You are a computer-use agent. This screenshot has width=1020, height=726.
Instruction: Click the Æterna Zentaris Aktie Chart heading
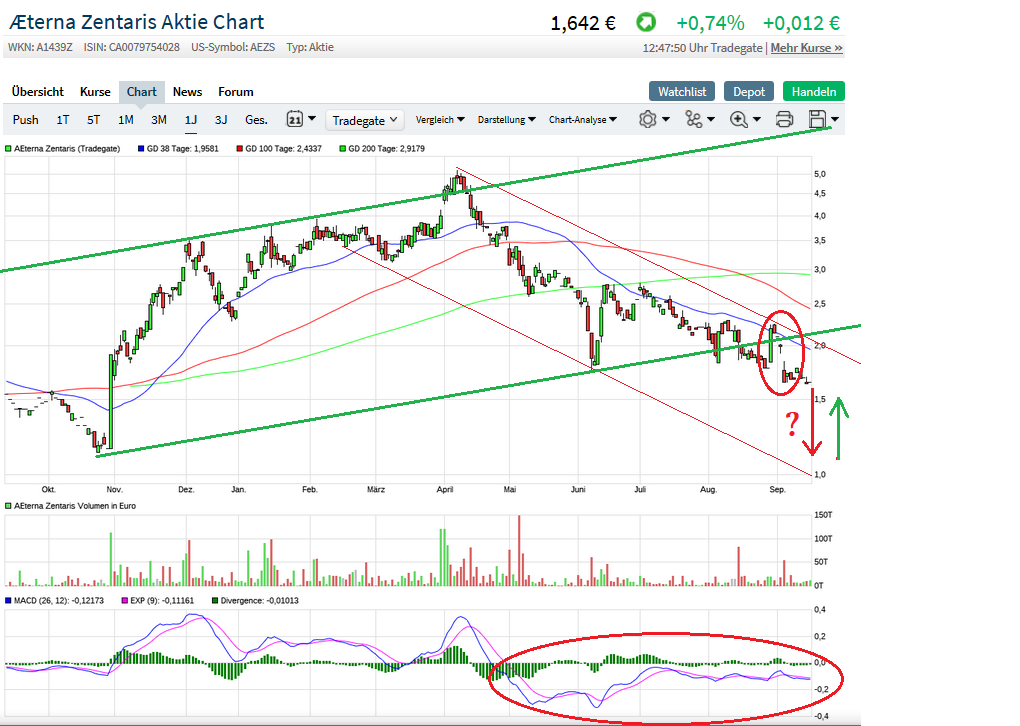(137, 22)
